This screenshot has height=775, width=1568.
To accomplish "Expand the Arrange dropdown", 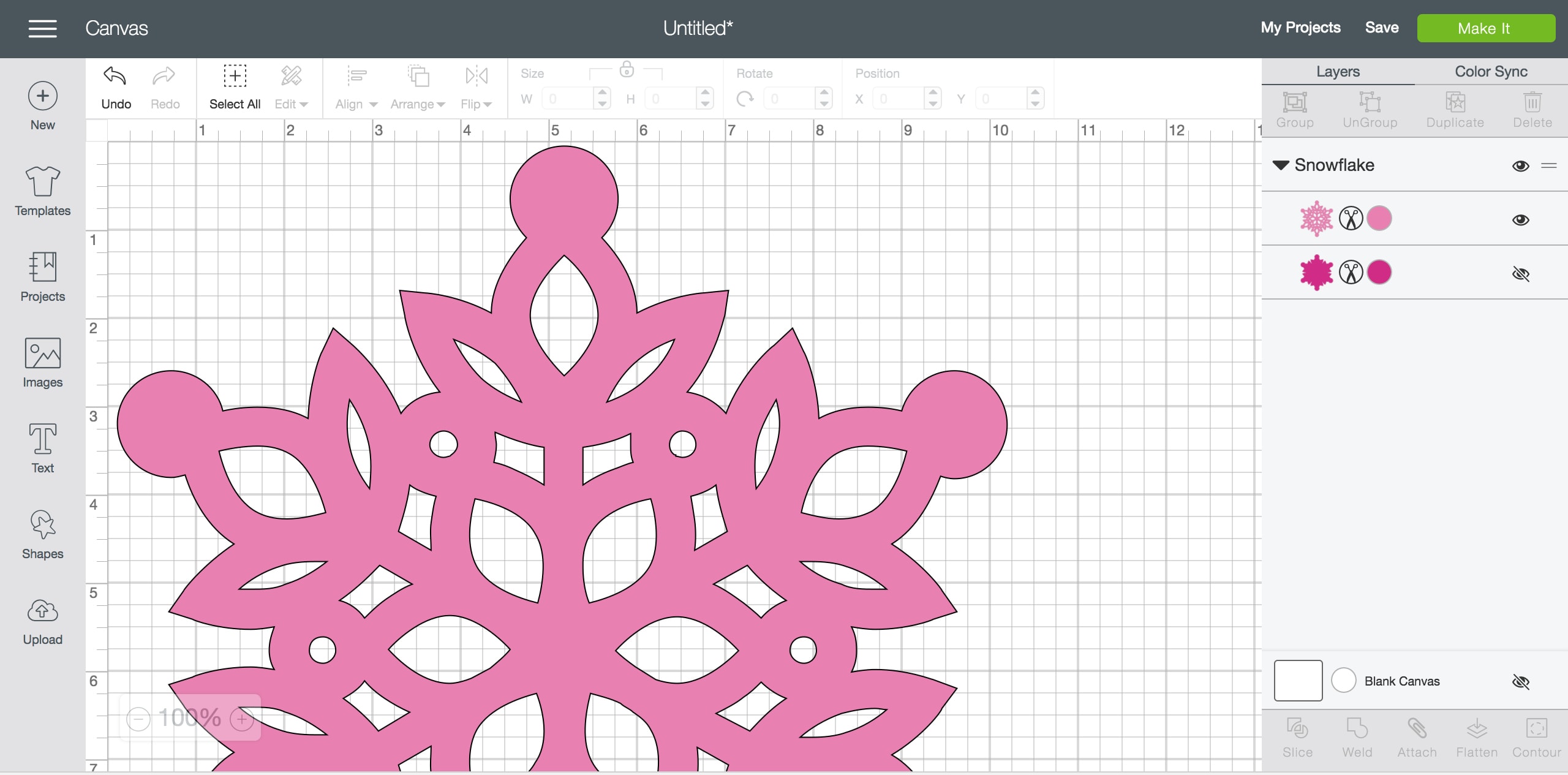I will (x=418, y=104).
